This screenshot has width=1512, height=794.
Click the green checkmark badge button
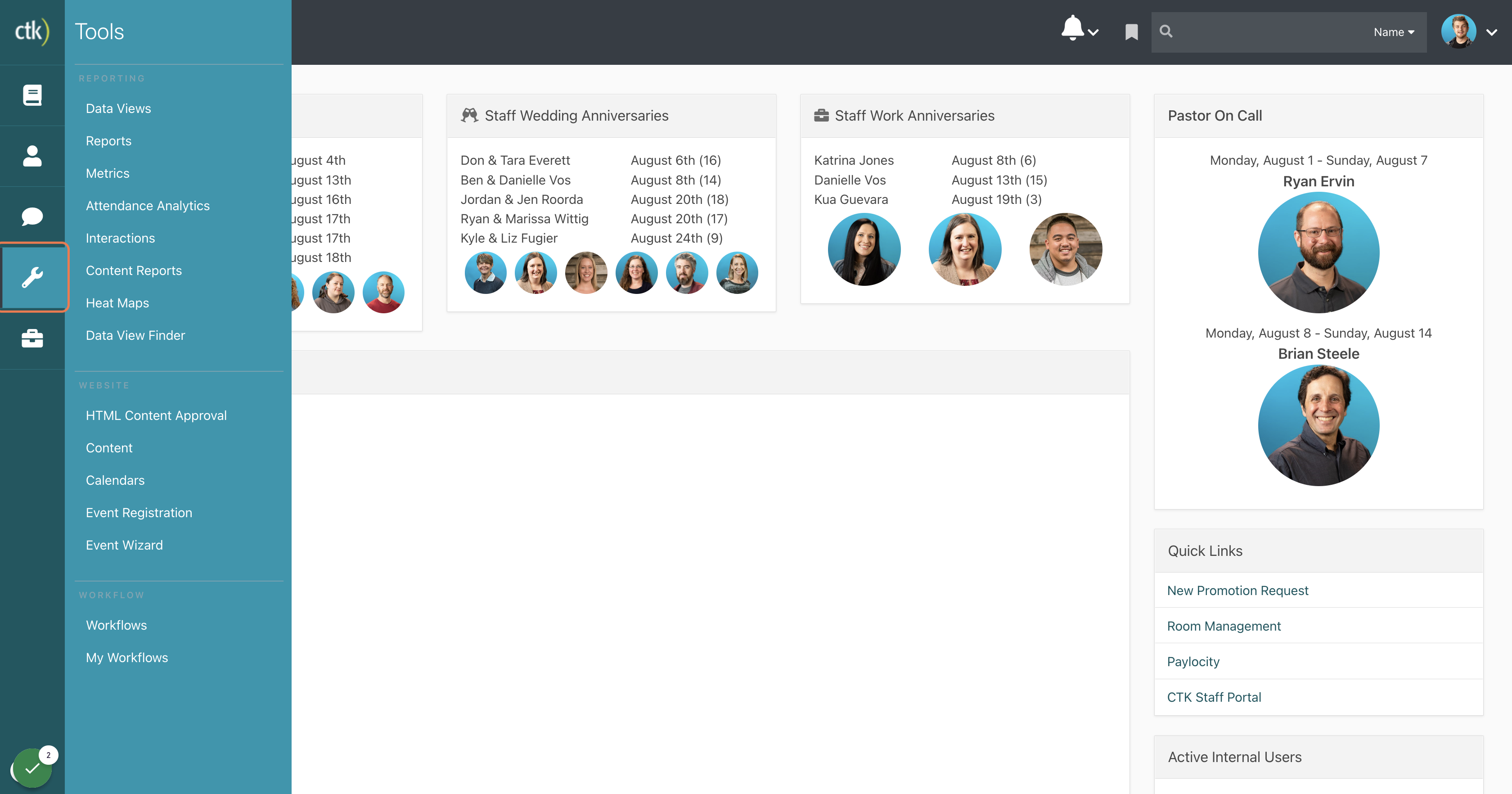point(32,767)
